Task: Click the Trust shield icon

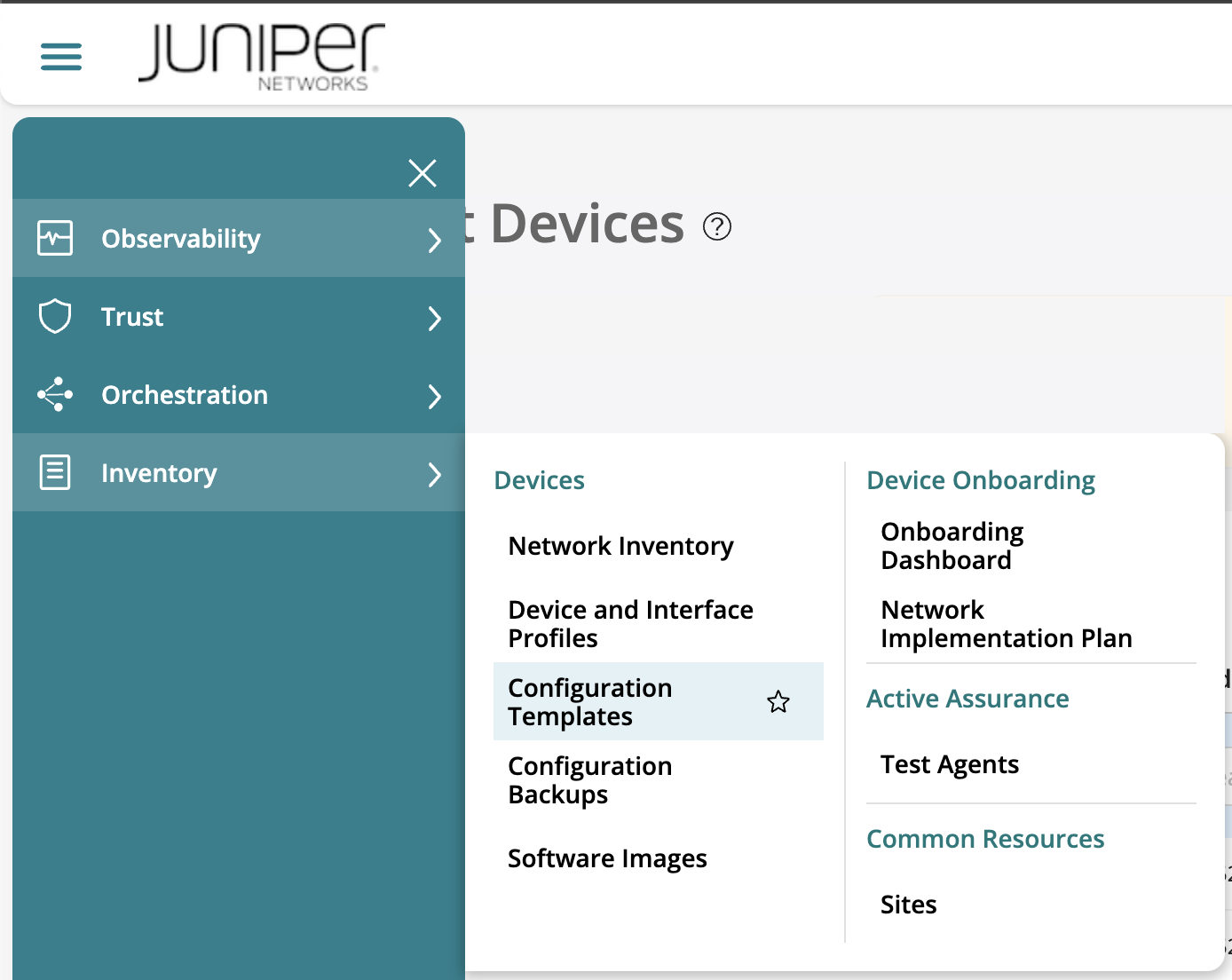Action: click(x=54, y=316)
